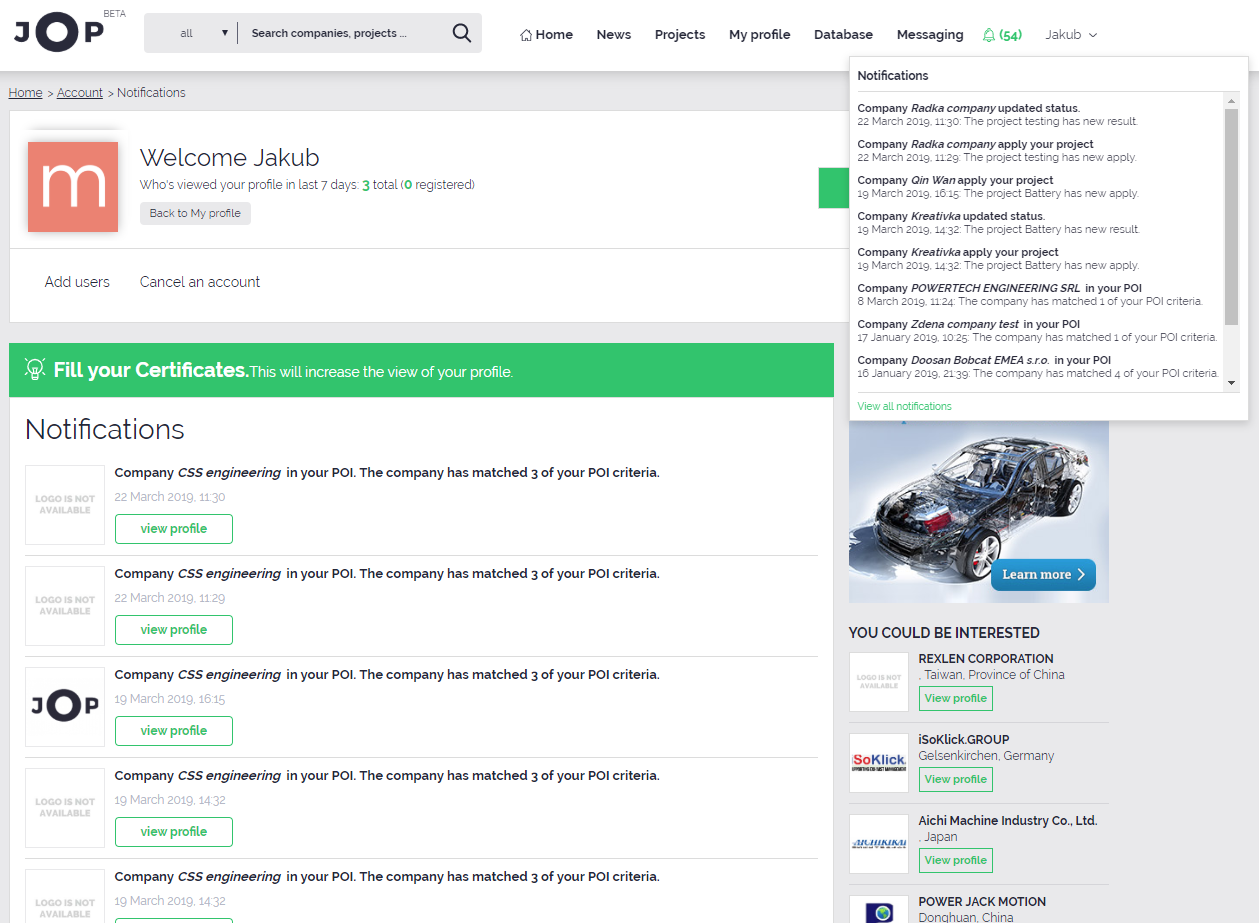Open Zdena company test POI notification
The height and width of the screenshot is (923, 1259).
point(1038,330)
